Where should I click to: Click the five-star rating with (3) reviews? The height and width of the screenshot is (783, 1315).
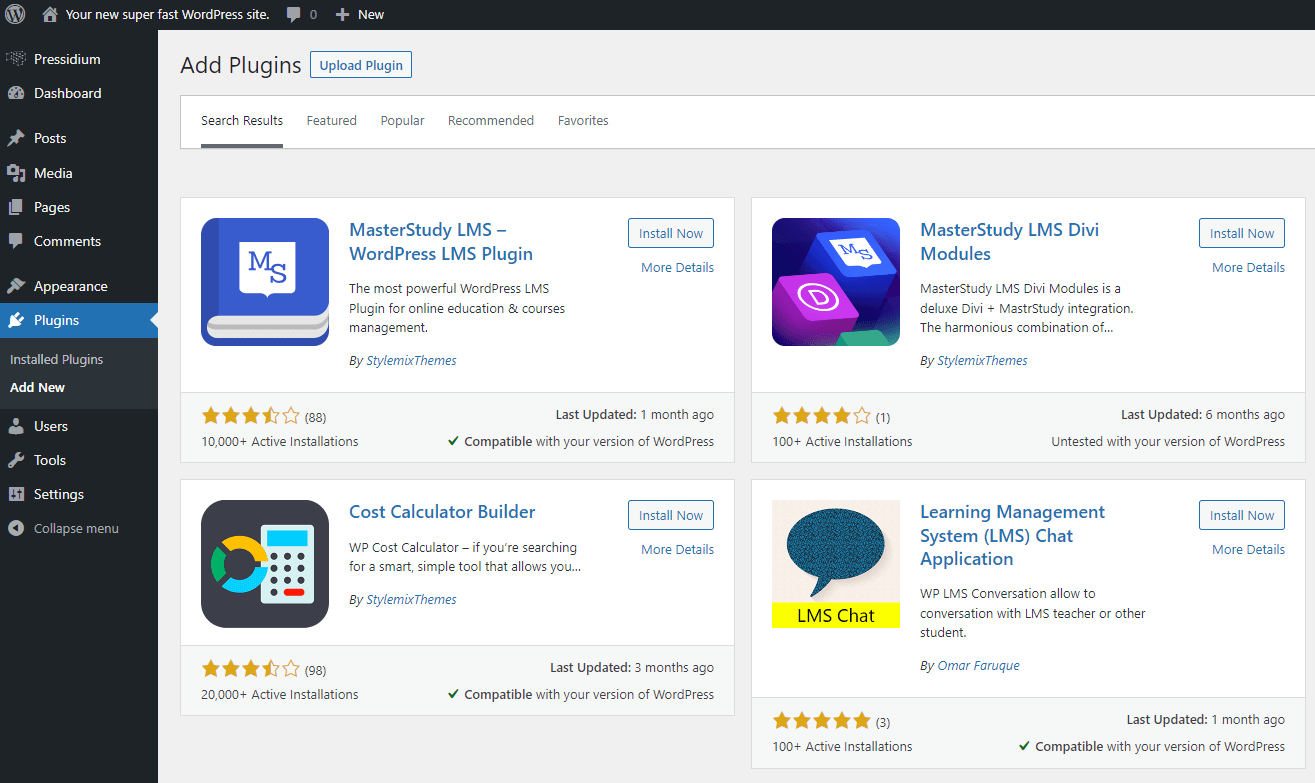point(822,721)
